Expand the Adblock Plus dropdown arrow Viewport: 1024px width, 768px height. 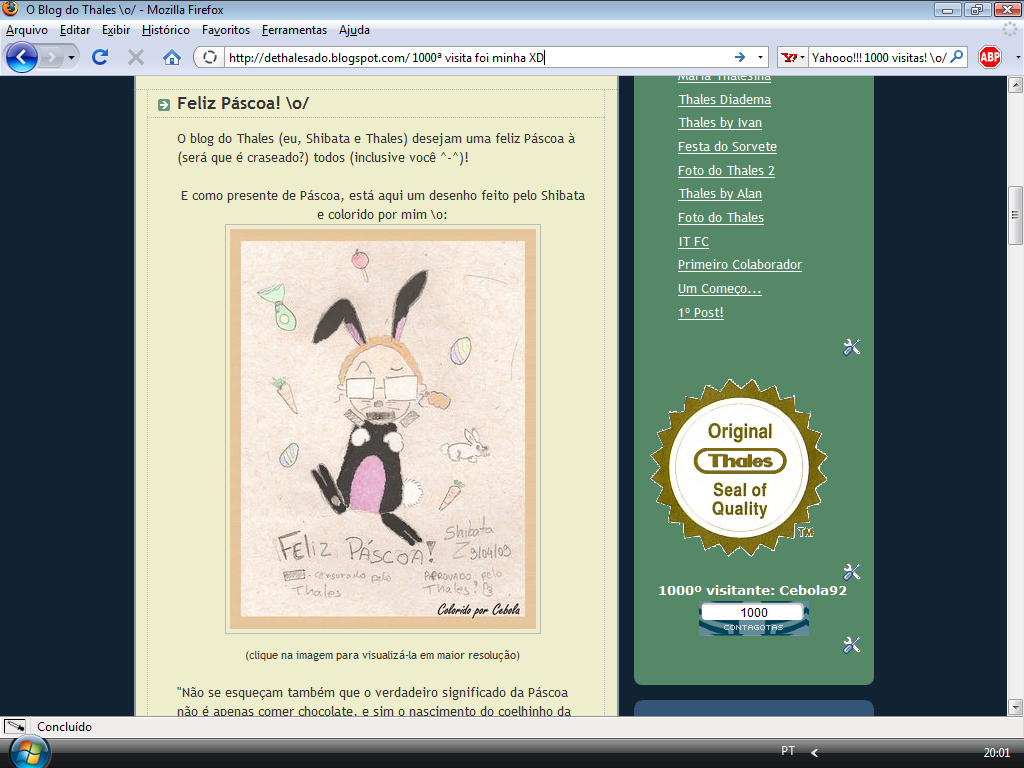[1016, 58]
